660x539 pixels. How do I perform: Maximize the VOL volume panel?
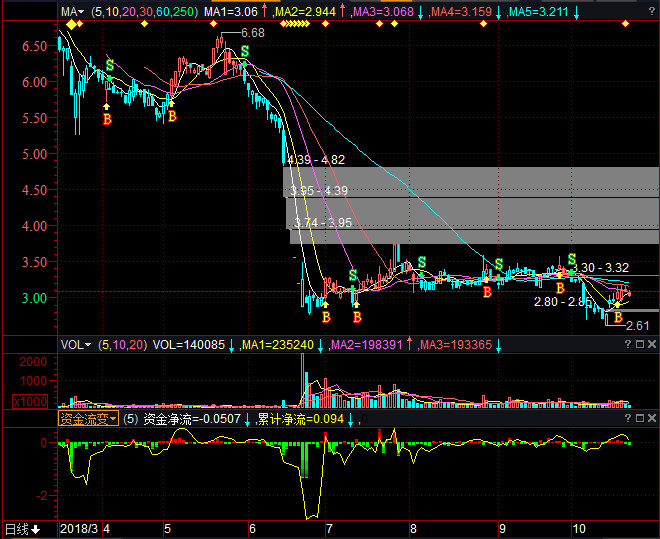click(639, 345)
